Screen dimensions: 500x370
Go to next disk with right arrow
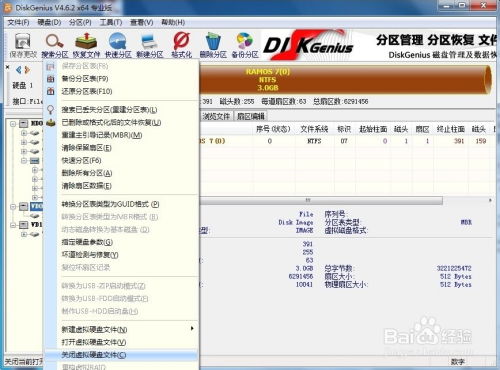(27, 70)
